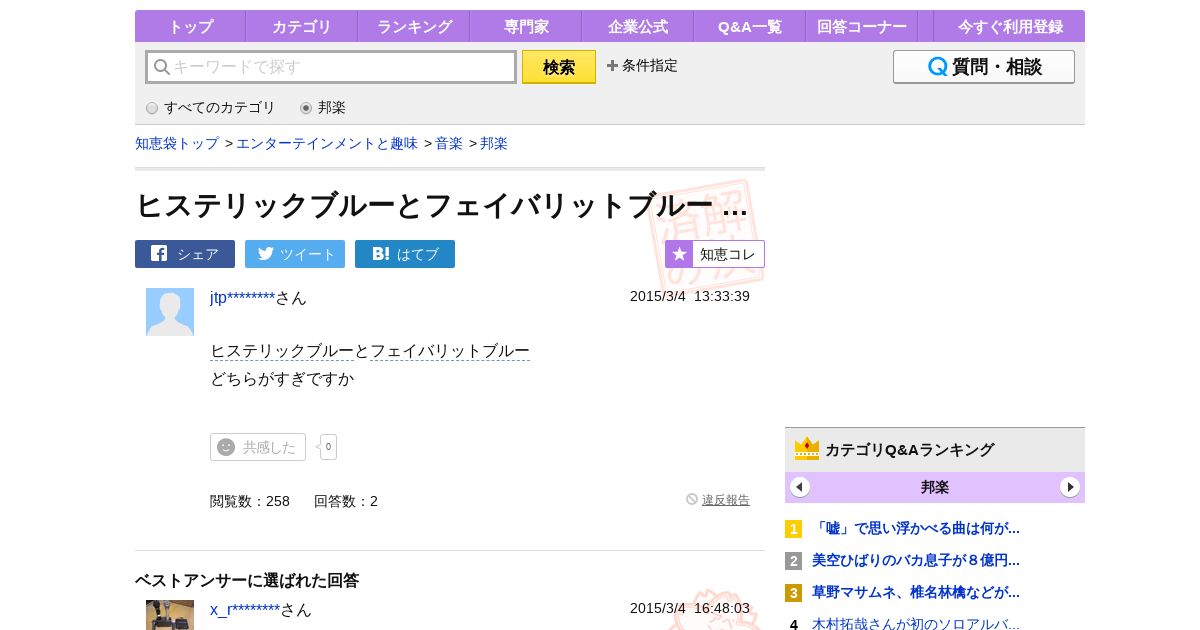Click the 回答数：2 text
1200x630 pixels.
346,501
